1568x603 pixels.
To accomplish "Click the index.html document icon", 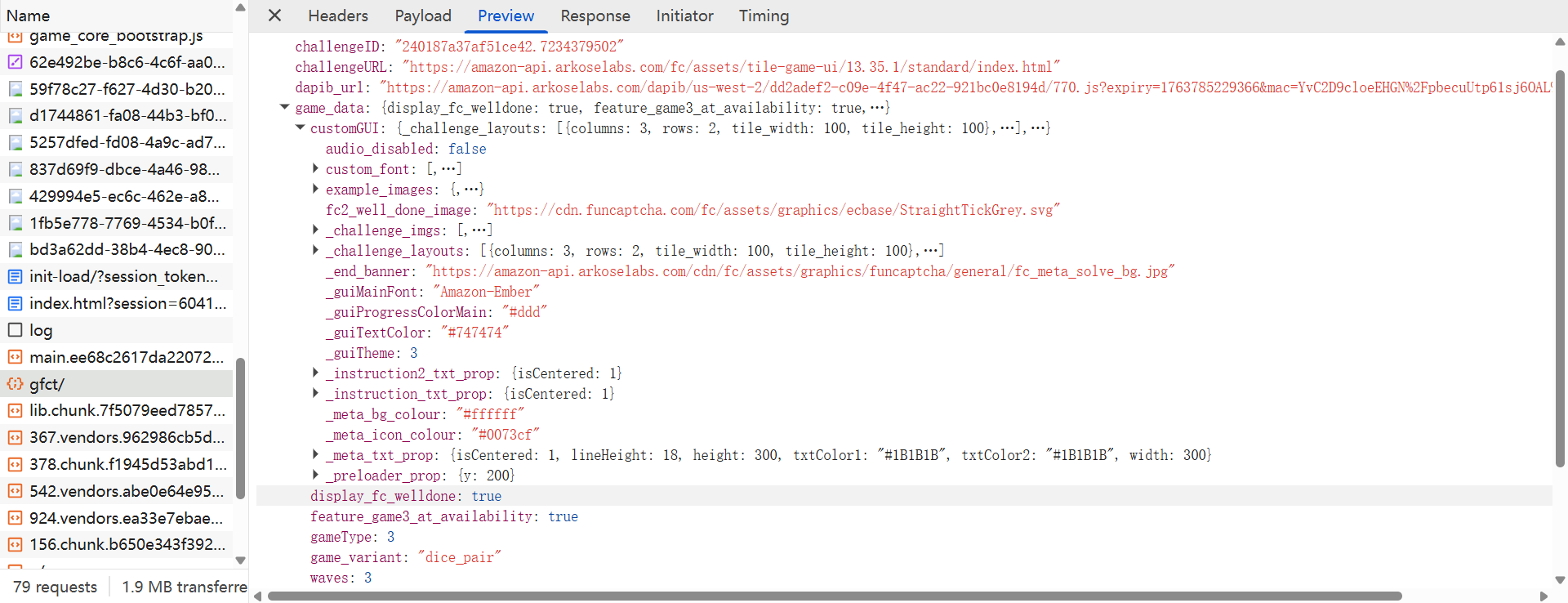I will tap(15, 304).
